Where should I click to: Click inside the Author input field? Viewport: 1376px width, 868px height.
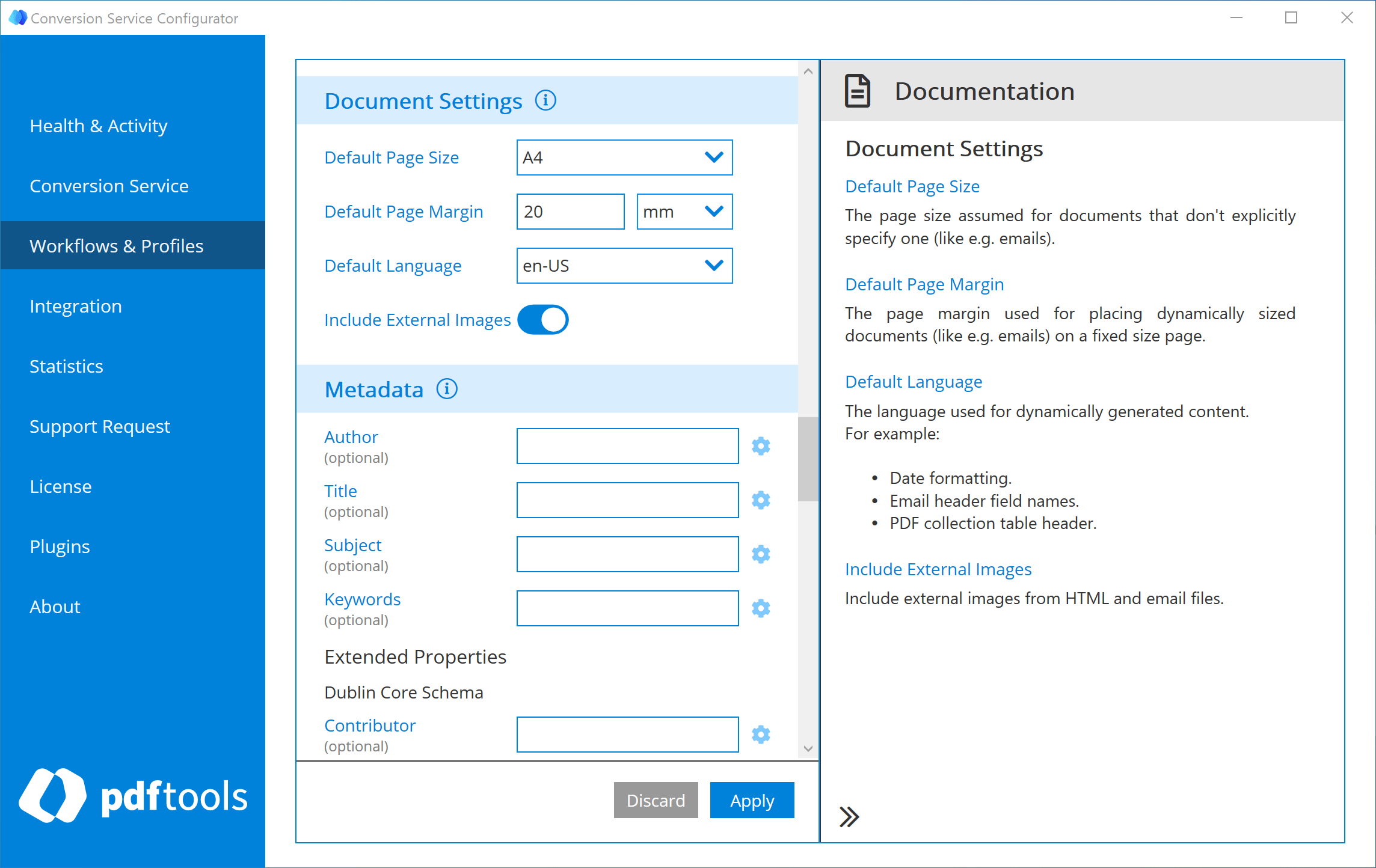[x=627, y=446]
